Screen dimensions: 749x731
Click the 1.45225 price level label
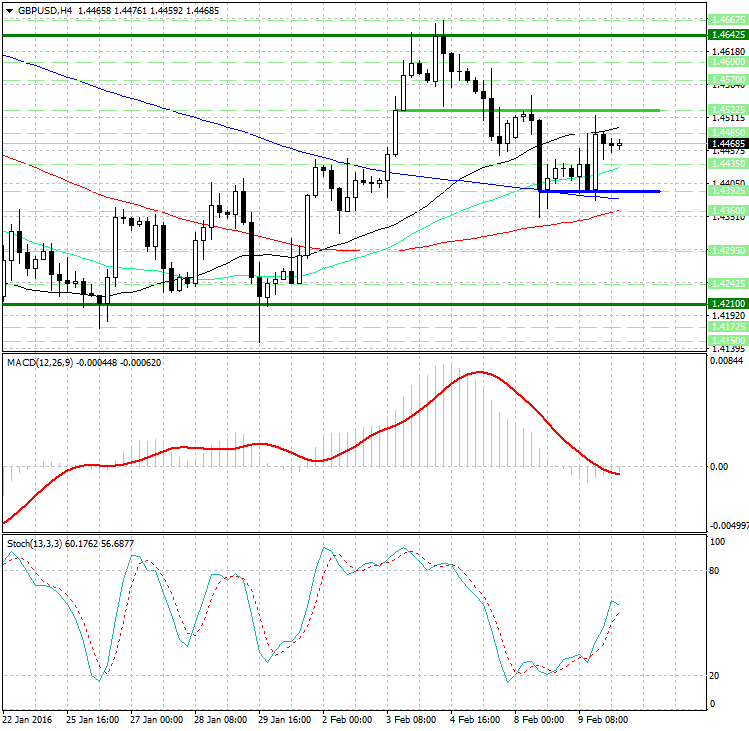tap(728, 109)
